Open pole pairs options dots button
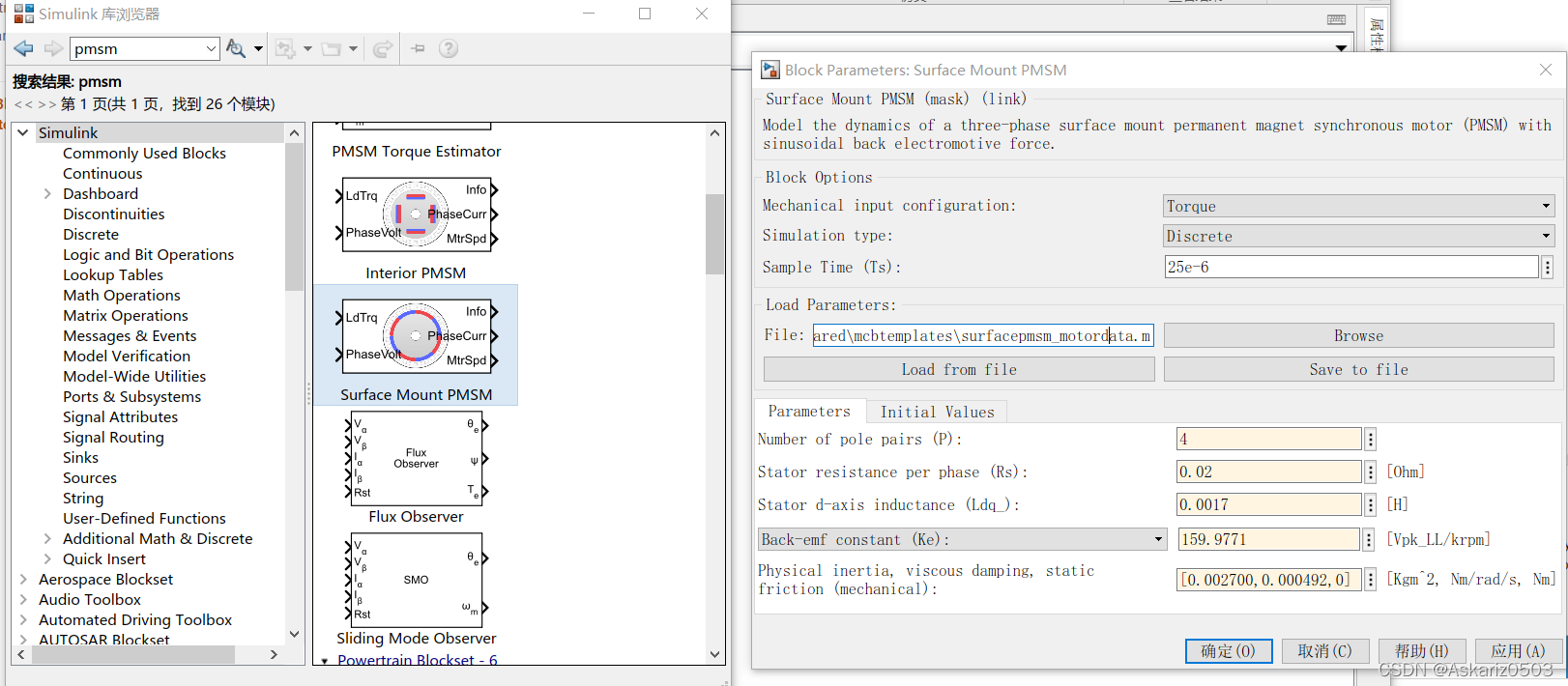Viewport: 1568px width, 686px height. (1370, 439)
